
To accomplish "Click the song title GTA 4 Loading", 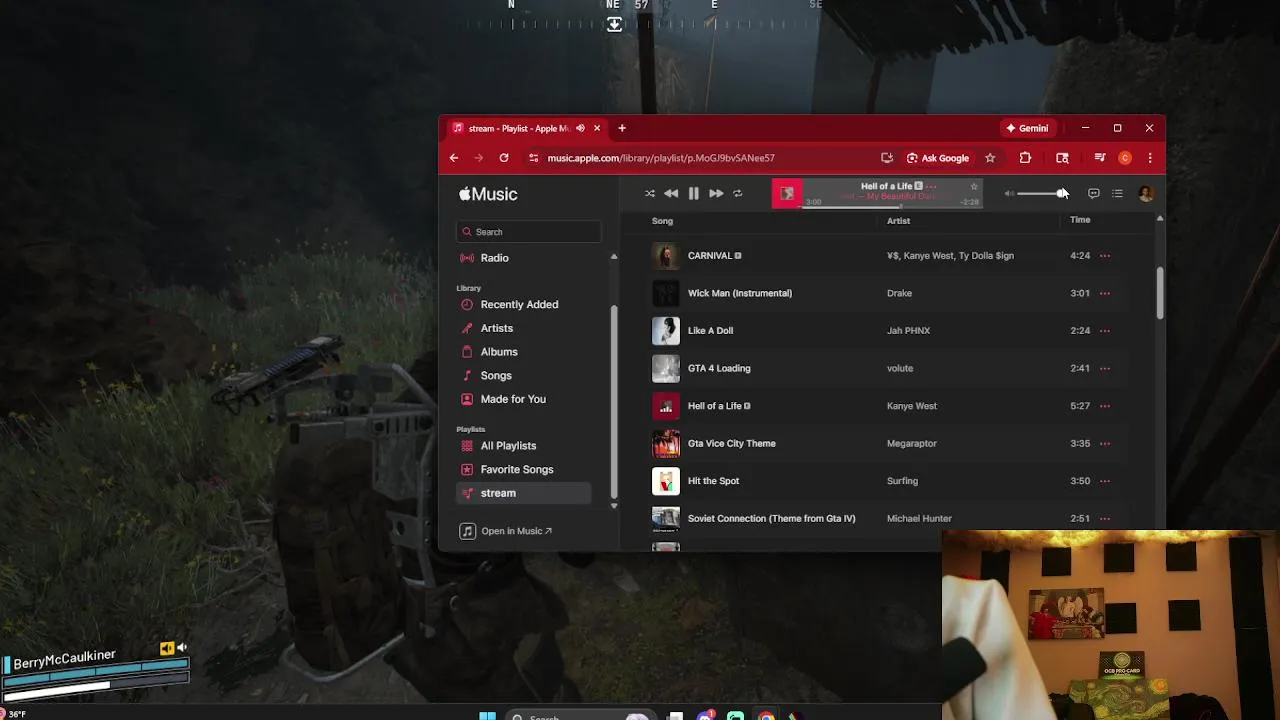I will click(719, 368).
